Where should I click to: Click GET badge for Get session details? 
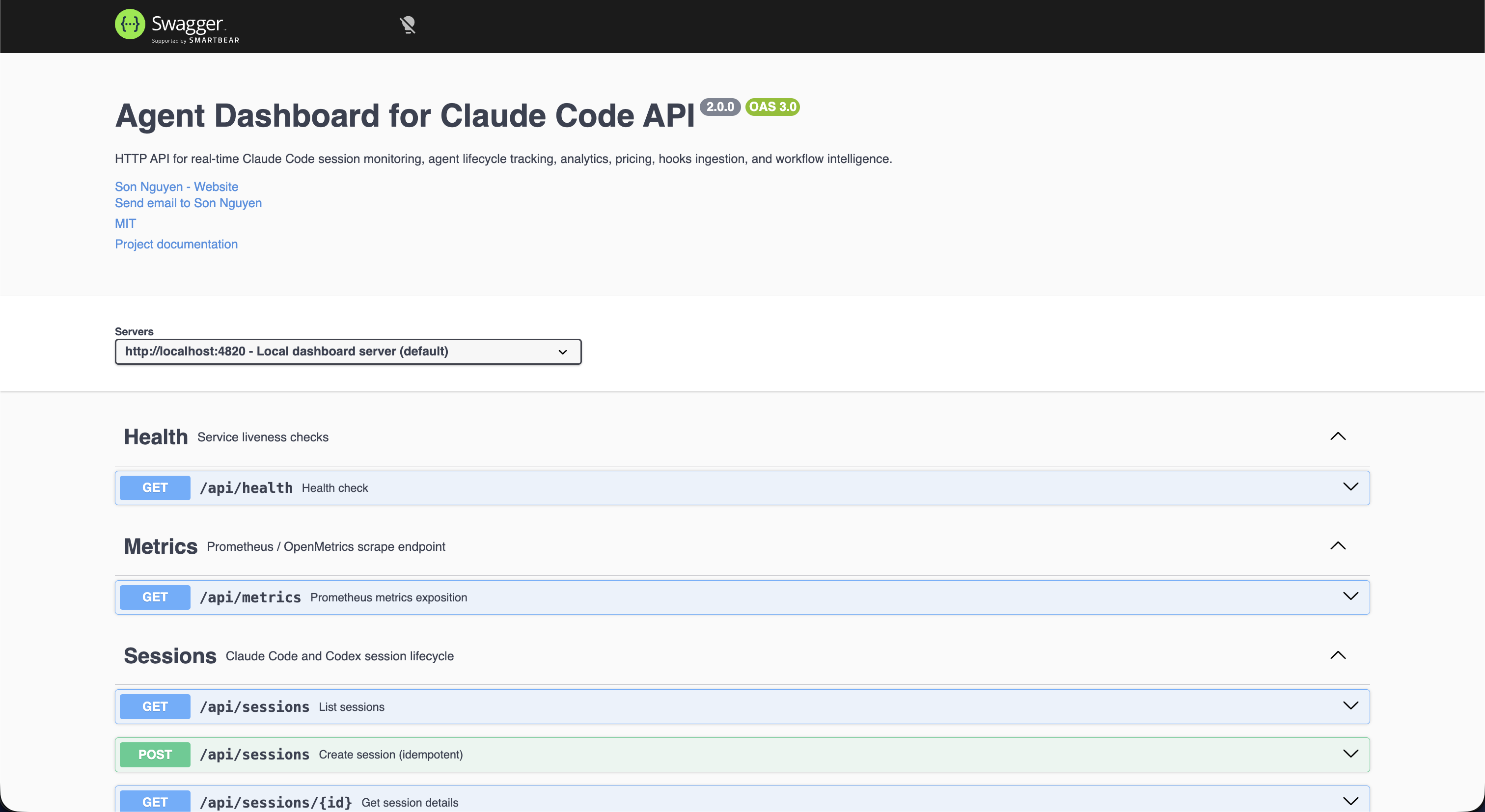coord(155,802)
